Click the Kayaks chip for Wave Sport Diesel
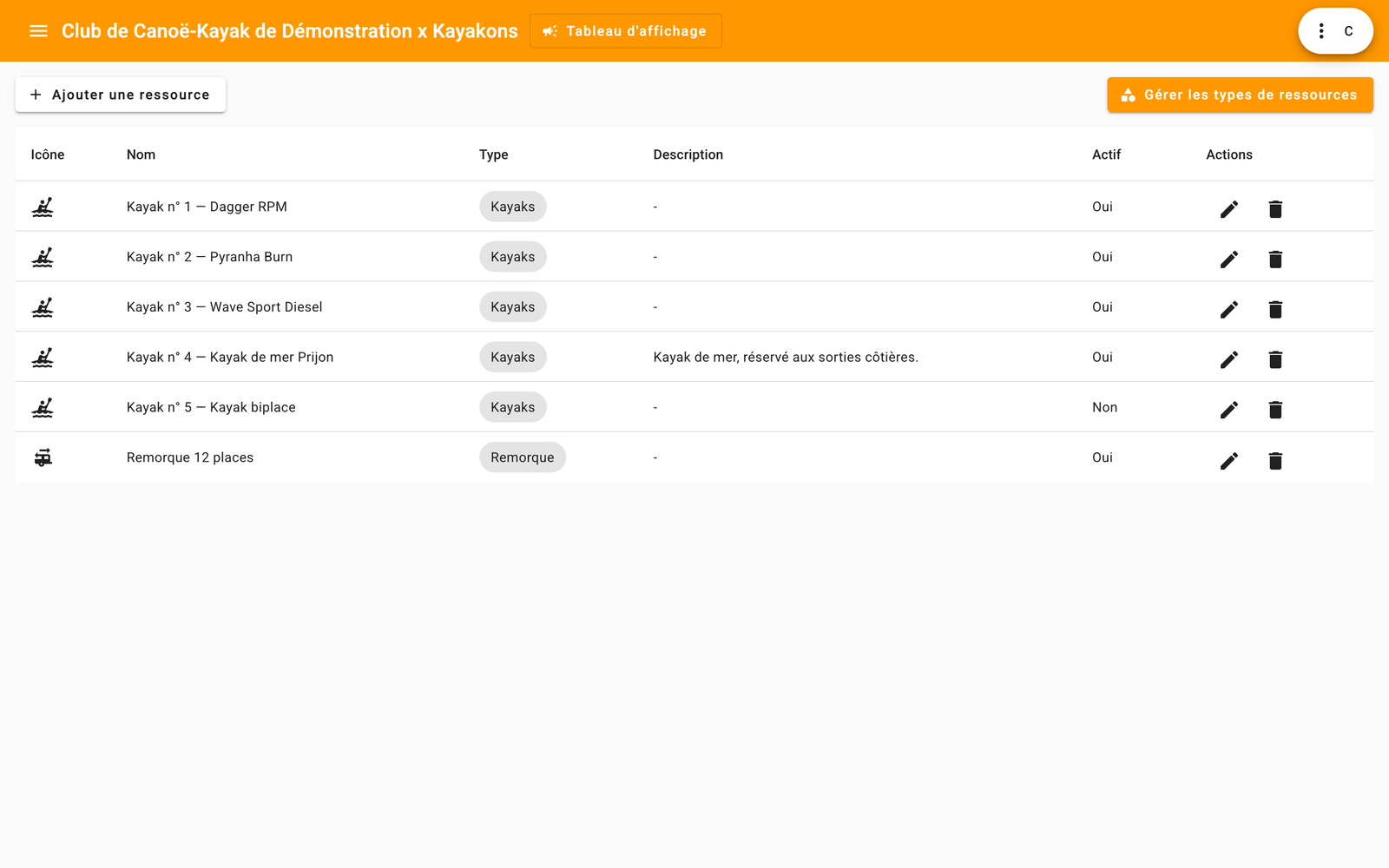This screenshot has height=868, width=1389. pos(512,307)
